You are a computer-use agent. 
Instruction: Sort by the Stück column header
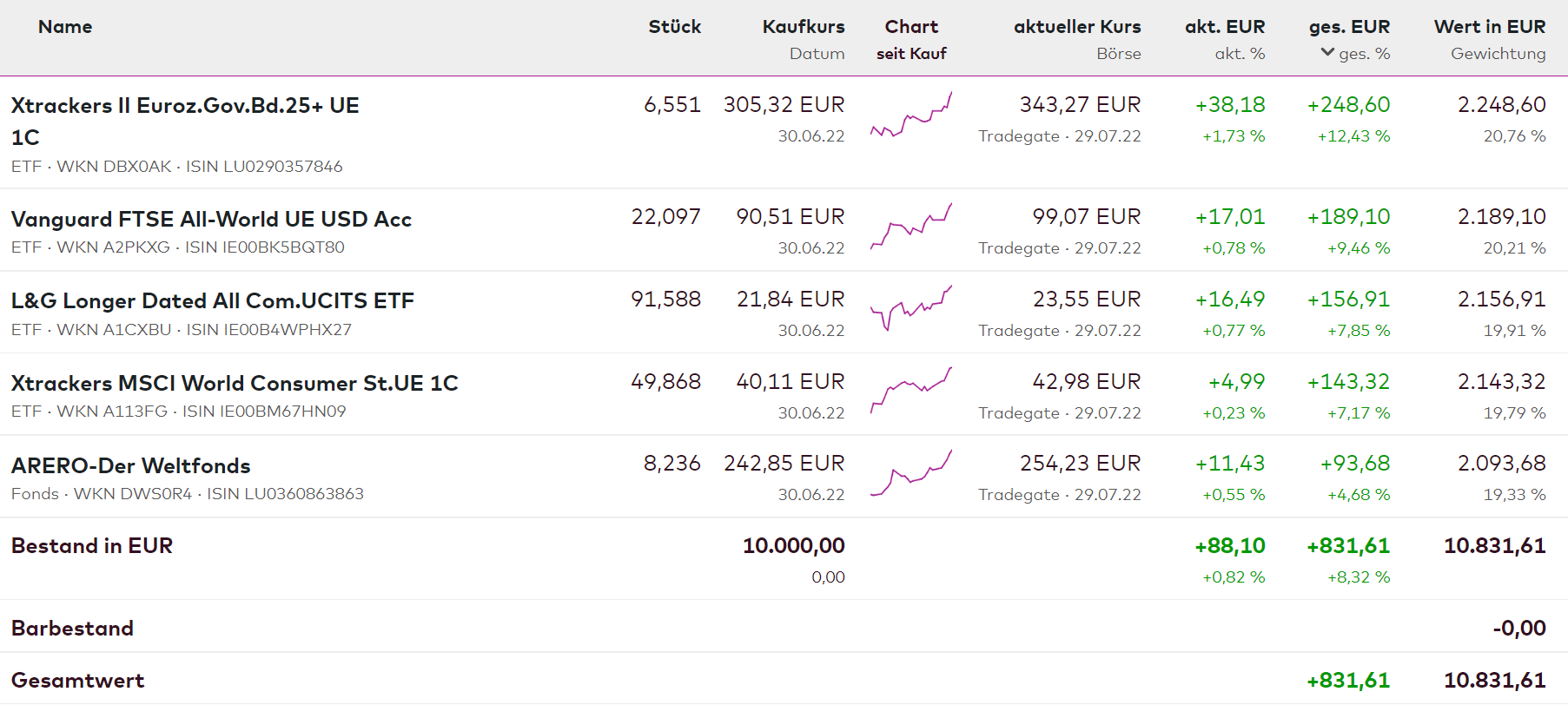(674, 27)
